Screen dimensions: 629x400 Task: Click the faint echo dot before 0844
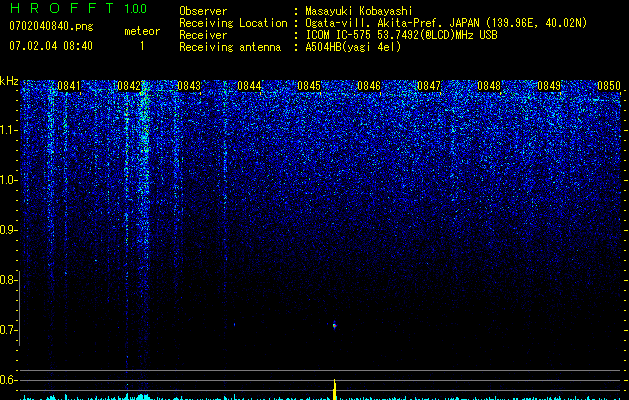235,324
